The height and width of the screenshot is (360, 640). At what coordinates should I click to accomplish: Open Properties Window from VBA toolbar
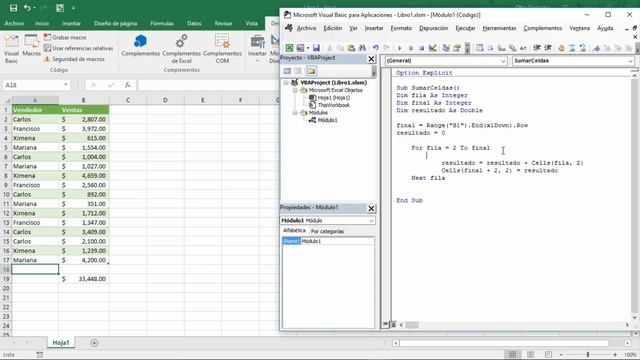457,48
